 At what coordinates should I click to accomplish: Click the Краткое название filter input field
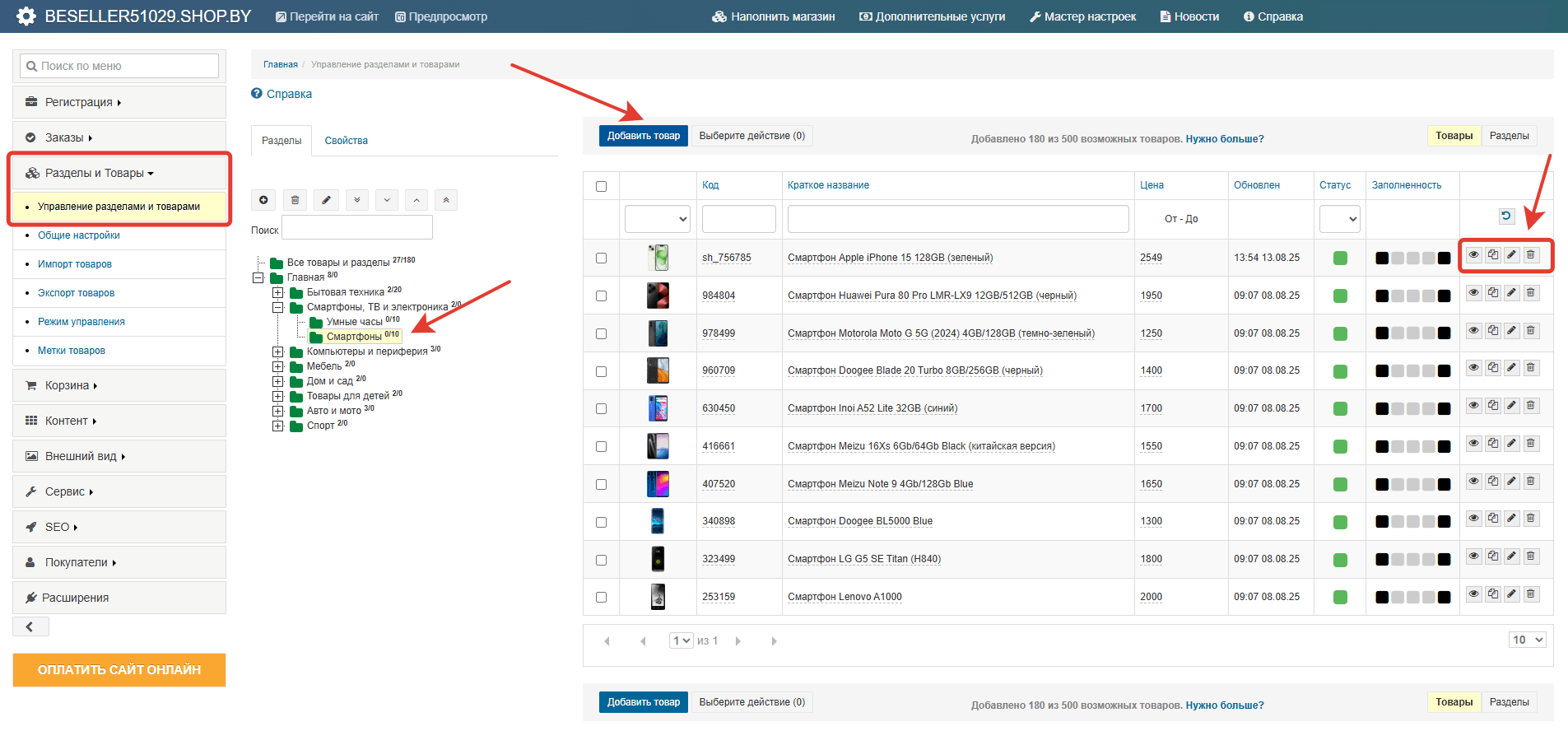pos(957,219)
